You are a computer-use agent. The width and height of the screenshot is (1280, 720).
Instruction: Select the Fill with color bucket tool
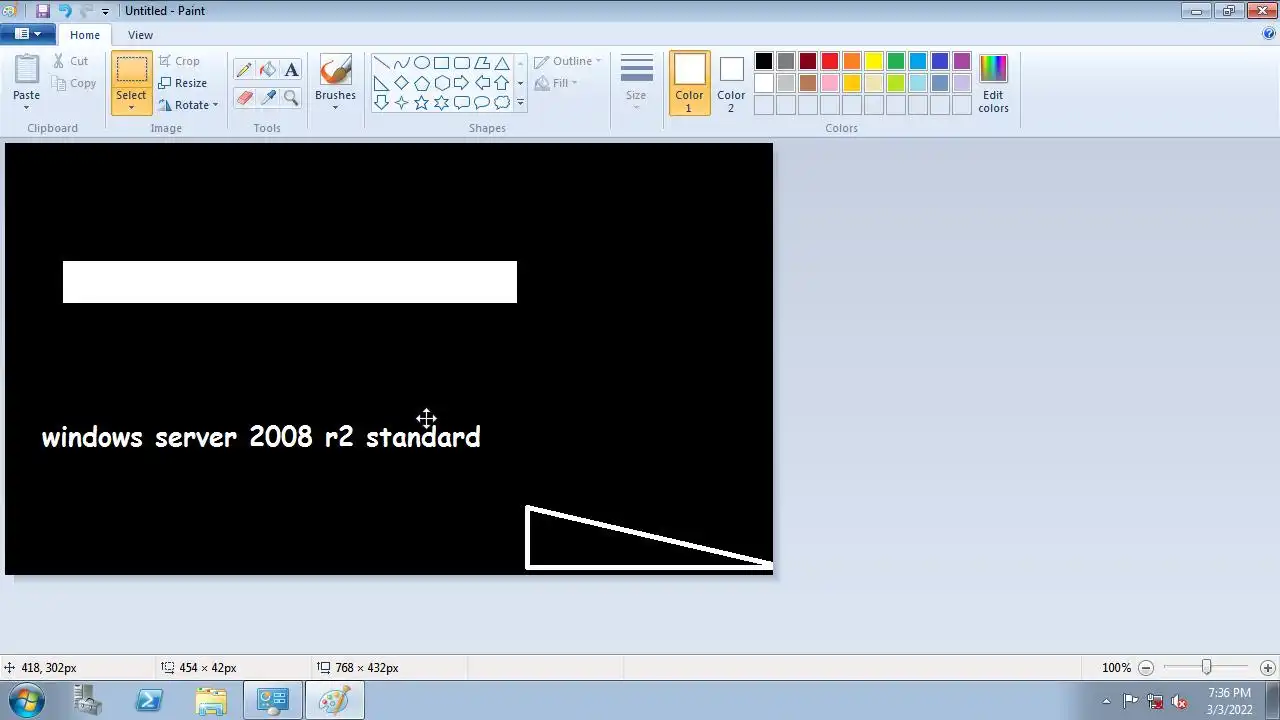pos(268,70)
